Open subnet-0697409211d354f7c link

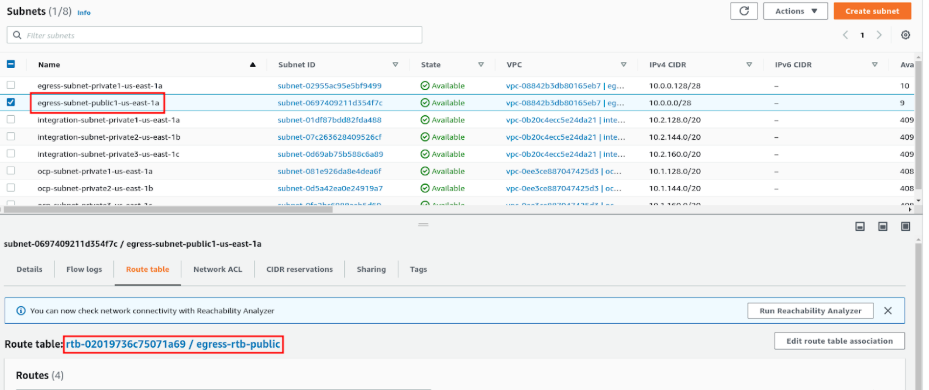coord(330,103)
